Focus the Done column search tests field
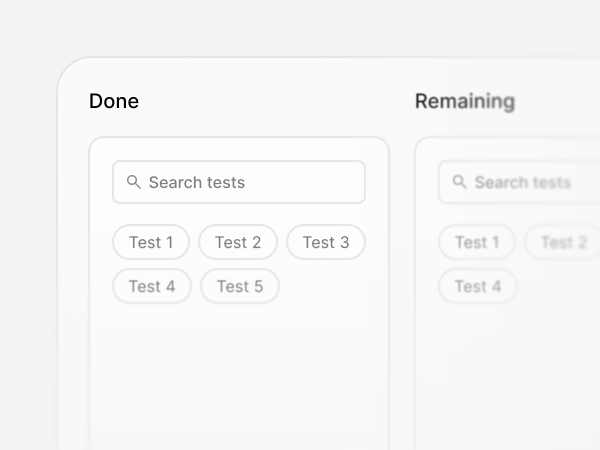Screen dimensions: 600x450 tap(239, 182)
